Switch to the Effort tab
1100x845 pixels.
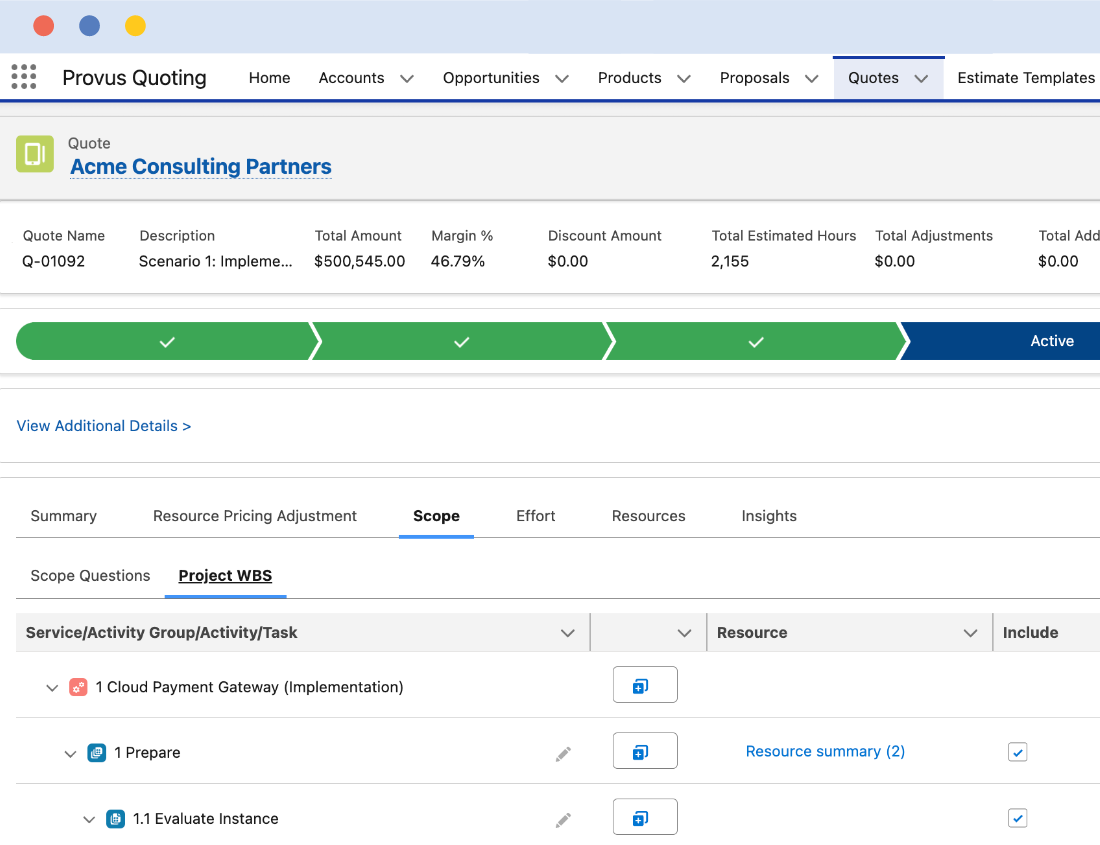click(x=535, y=516)
